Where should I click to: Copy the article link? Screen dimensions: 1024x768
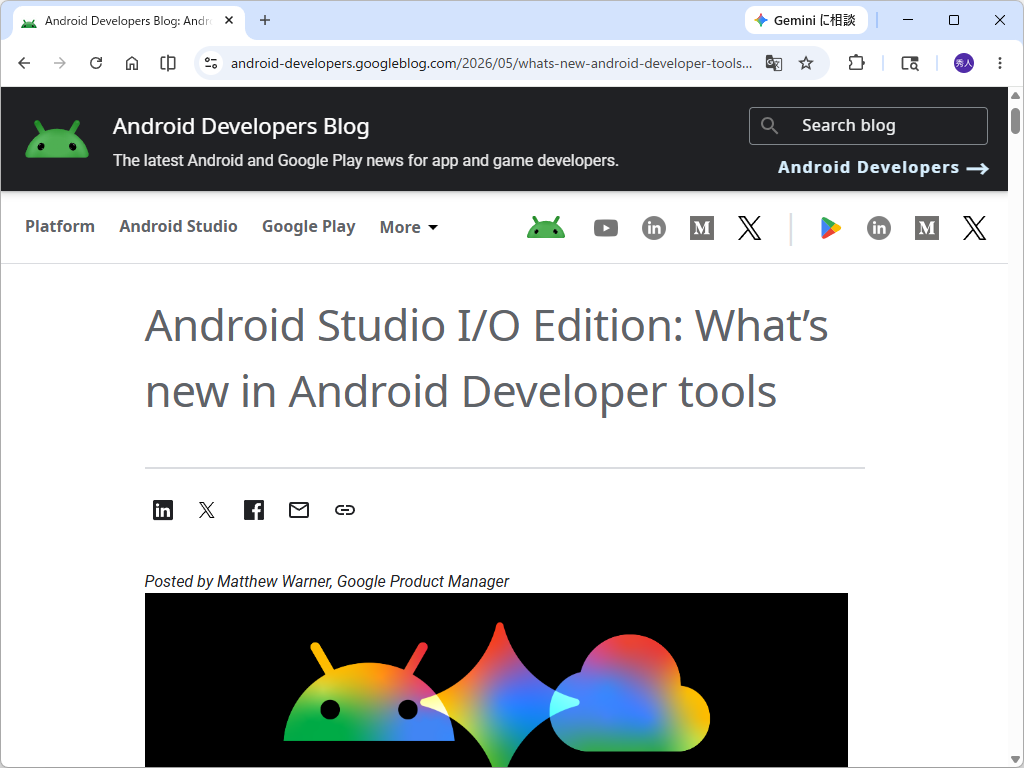tap(345, 510)
